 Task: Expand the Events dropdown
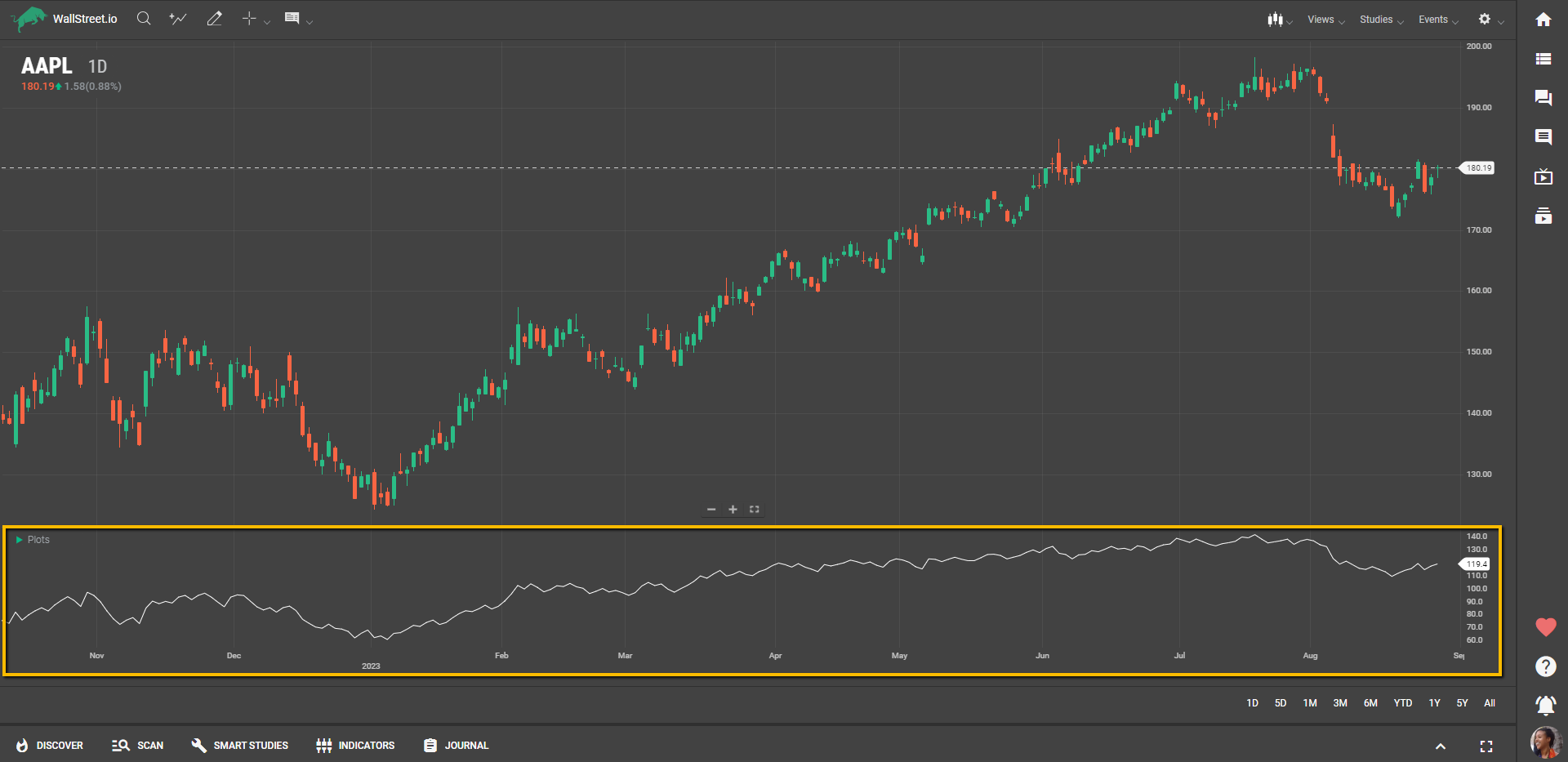point(1437,20)
